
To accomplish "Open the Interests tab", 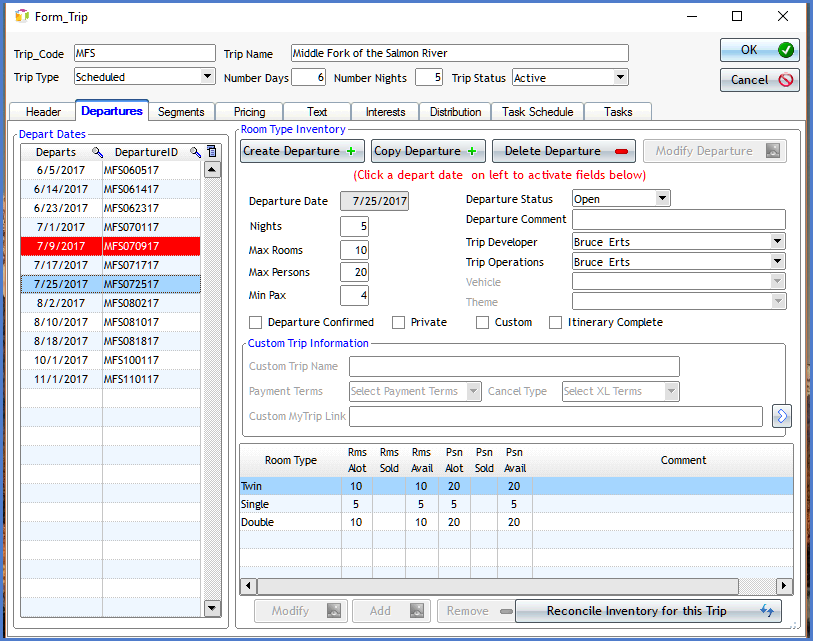I will click(385, 112).
